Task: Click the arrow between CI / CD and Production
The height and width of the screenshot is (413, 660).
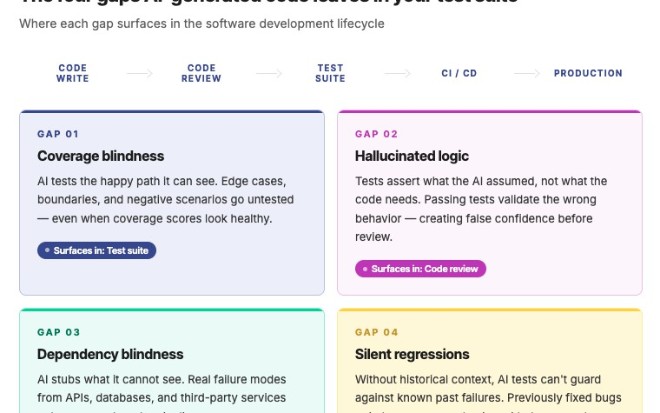Action: click(x=527, y=73)
